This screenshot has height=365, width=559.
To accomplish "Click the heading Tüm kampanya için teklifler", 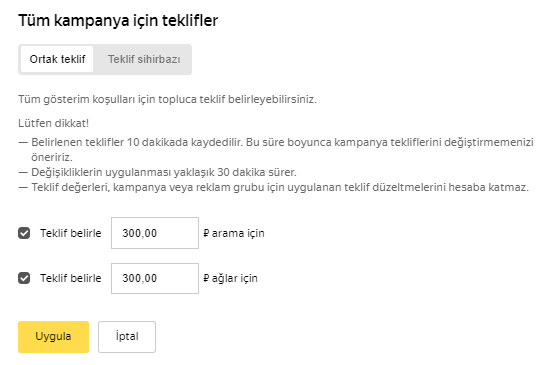I will [x=118, y=20].
